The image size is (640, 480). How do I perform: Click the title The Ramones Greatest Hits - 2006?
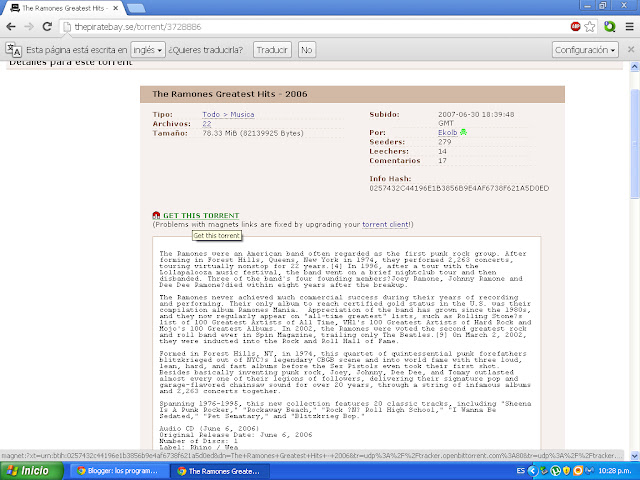click(230, 94)
